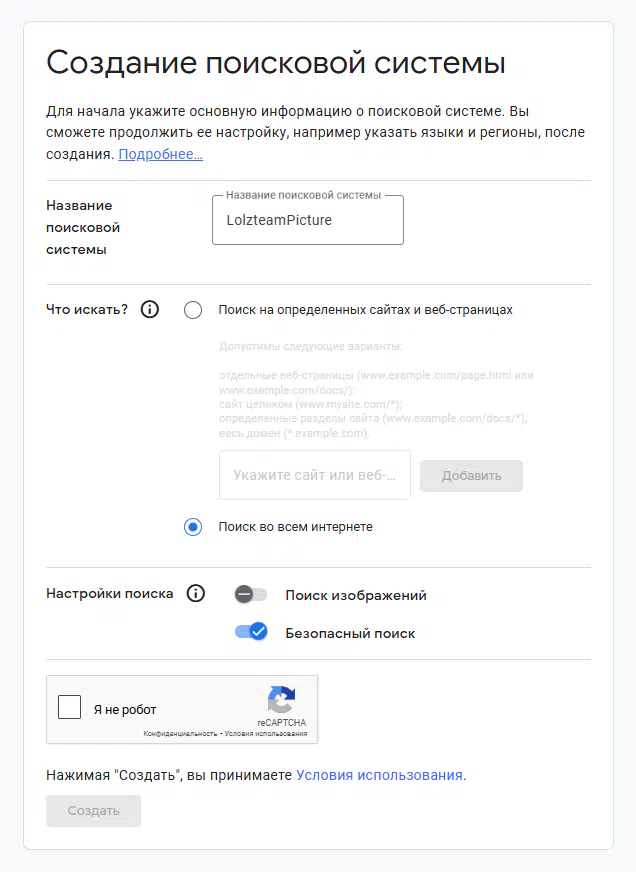Click the "Укажите сайт или веб-" input field
Image resolution: width=636 pixels, height=872 pixels.
coord(315,475)
